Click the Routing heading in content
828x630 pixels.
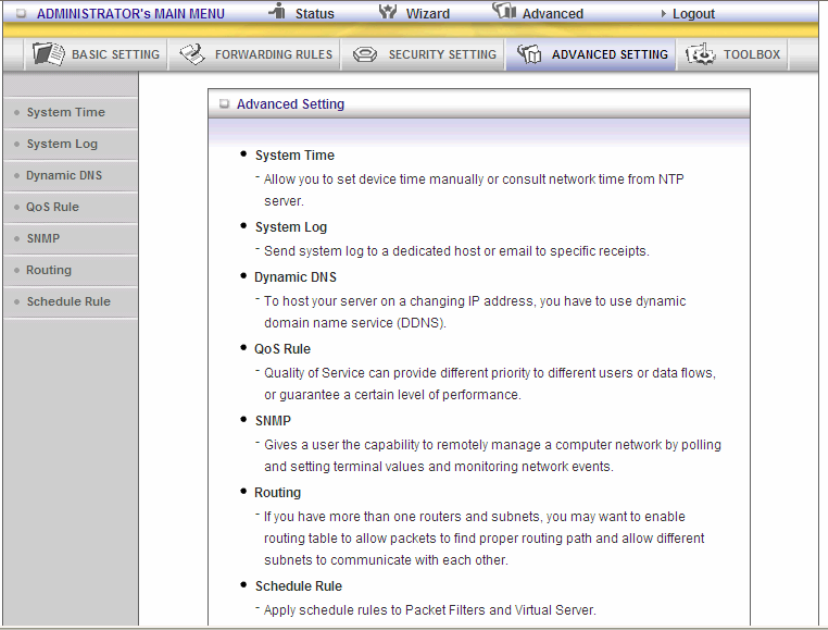[x=277, y=493]
